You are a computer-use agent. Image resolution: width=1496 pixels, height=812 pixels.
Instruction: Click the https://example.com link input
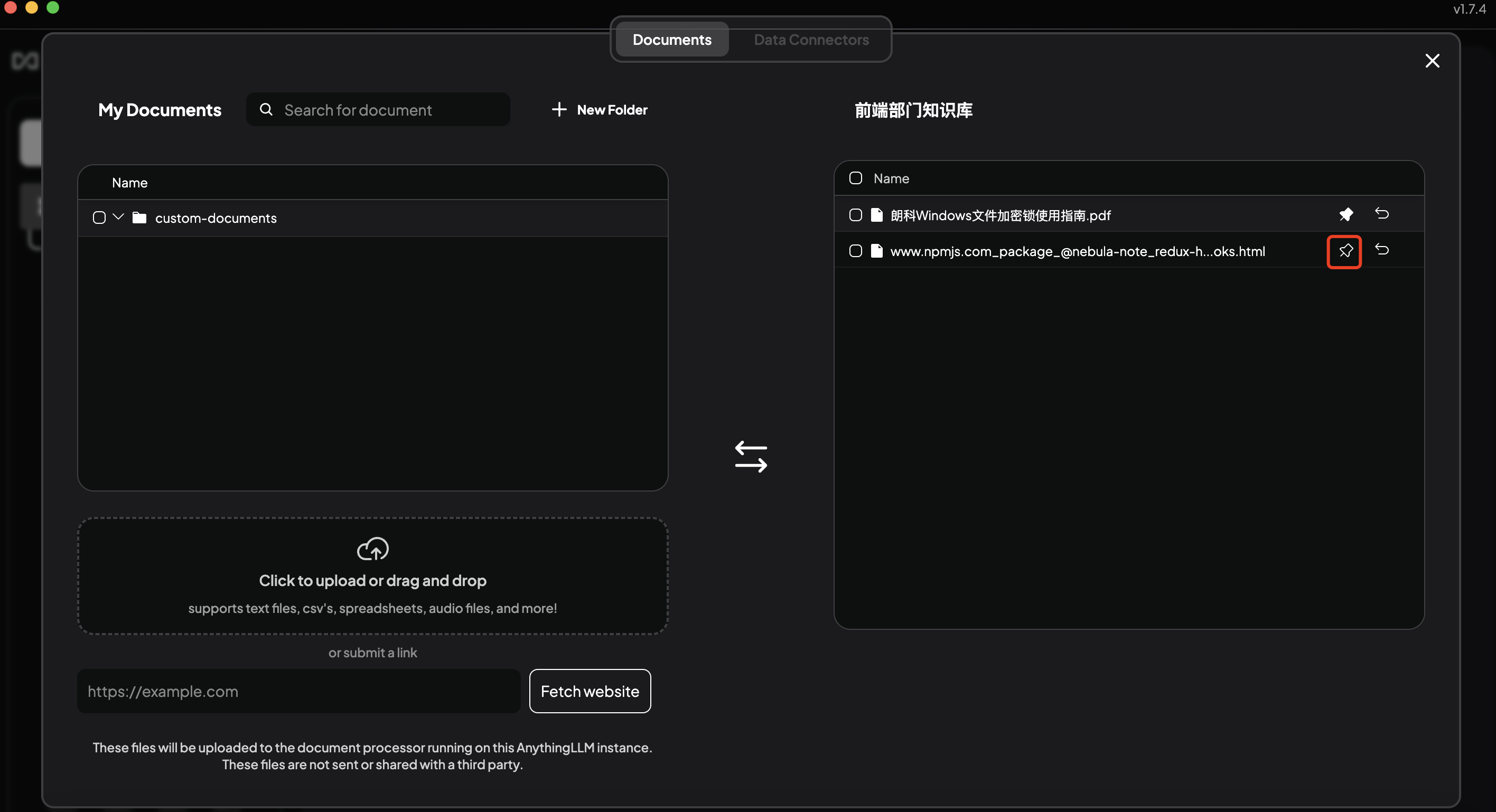coord(299,691)
